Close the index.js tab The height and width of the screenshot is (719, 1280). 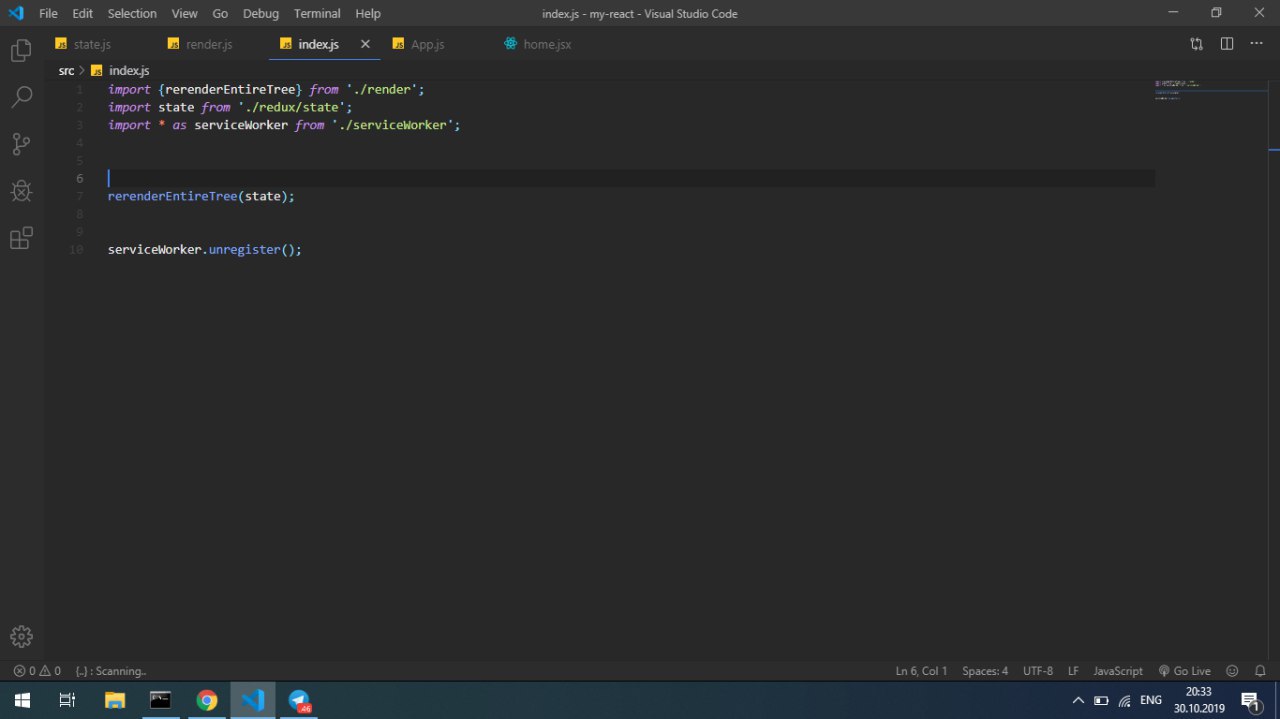365,44
